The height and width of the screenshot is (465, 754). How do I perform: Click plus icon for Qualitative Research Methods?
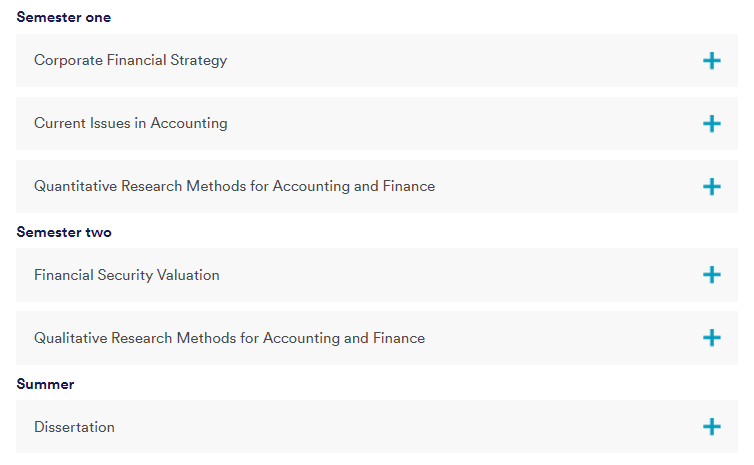[711, 338]
